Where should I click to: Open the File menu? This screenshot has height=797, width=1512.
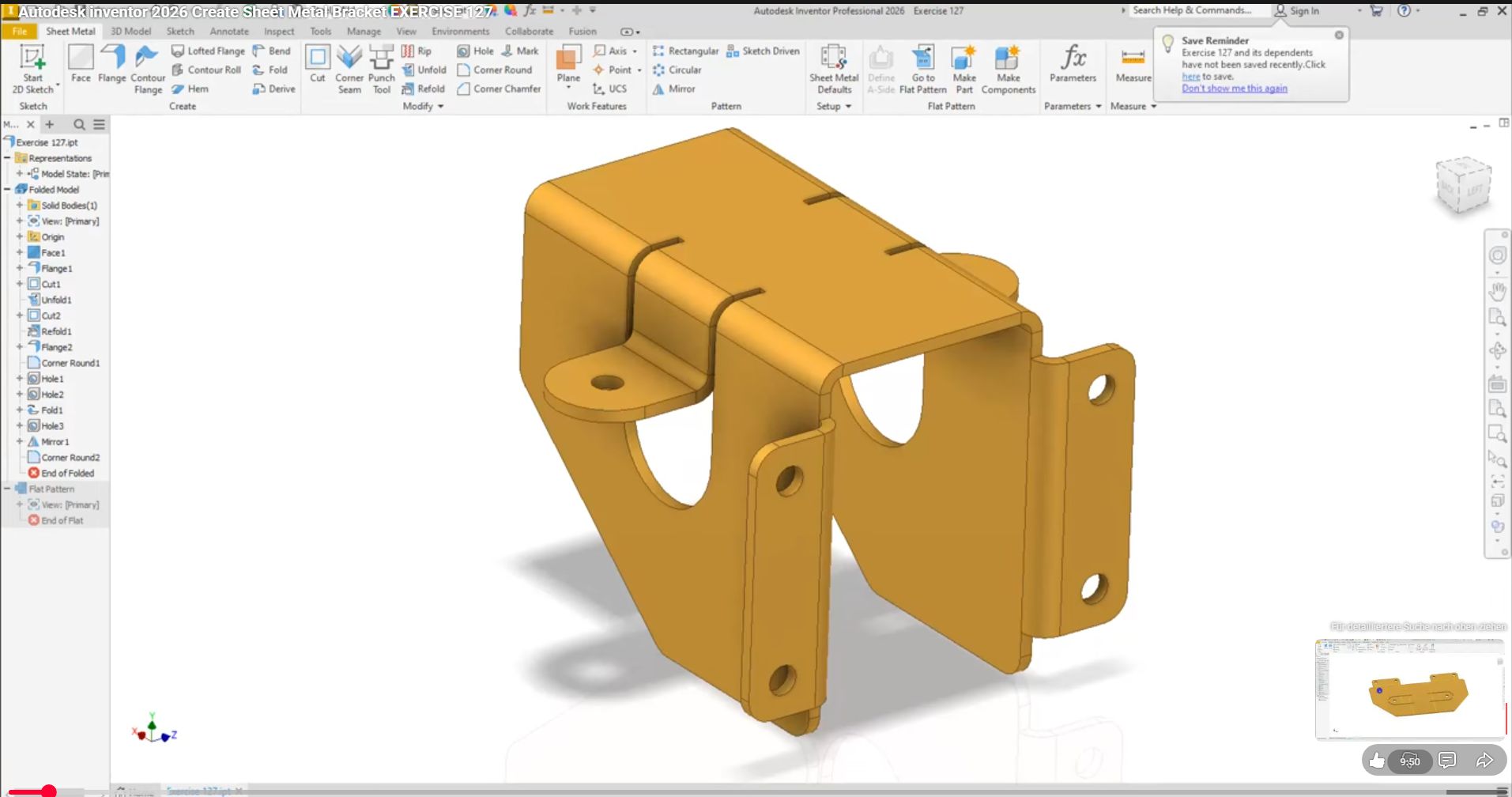[20, 31]
